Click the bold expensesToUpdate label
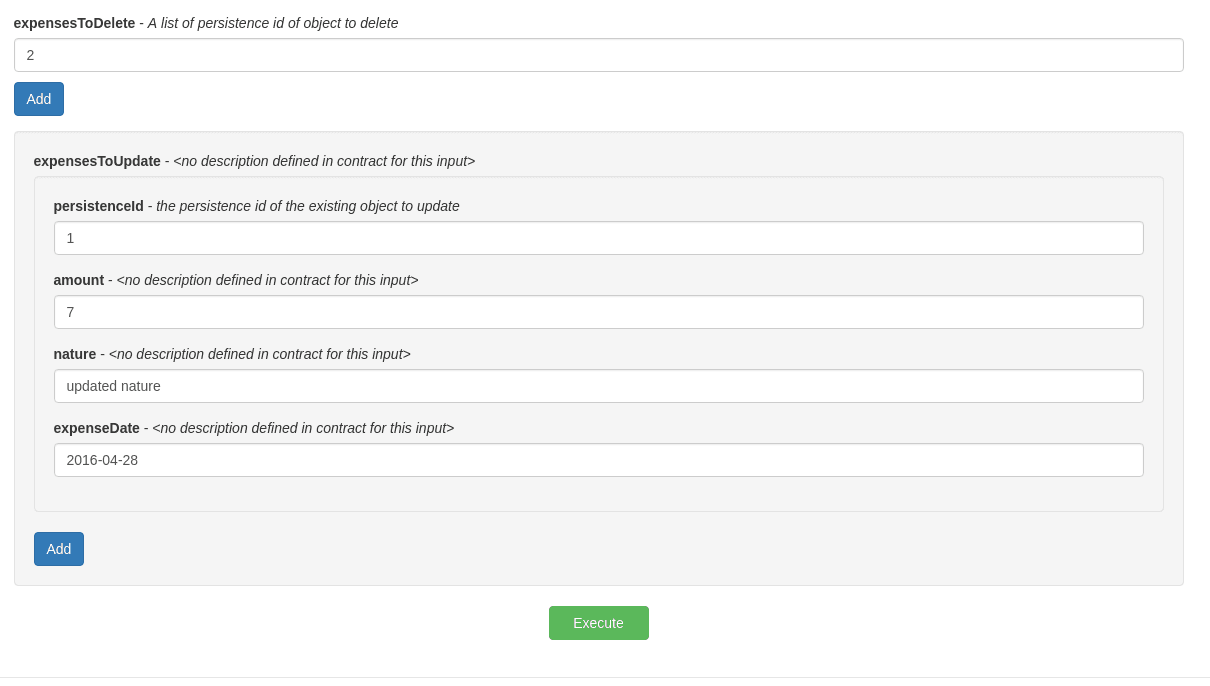 coord(97,161)
